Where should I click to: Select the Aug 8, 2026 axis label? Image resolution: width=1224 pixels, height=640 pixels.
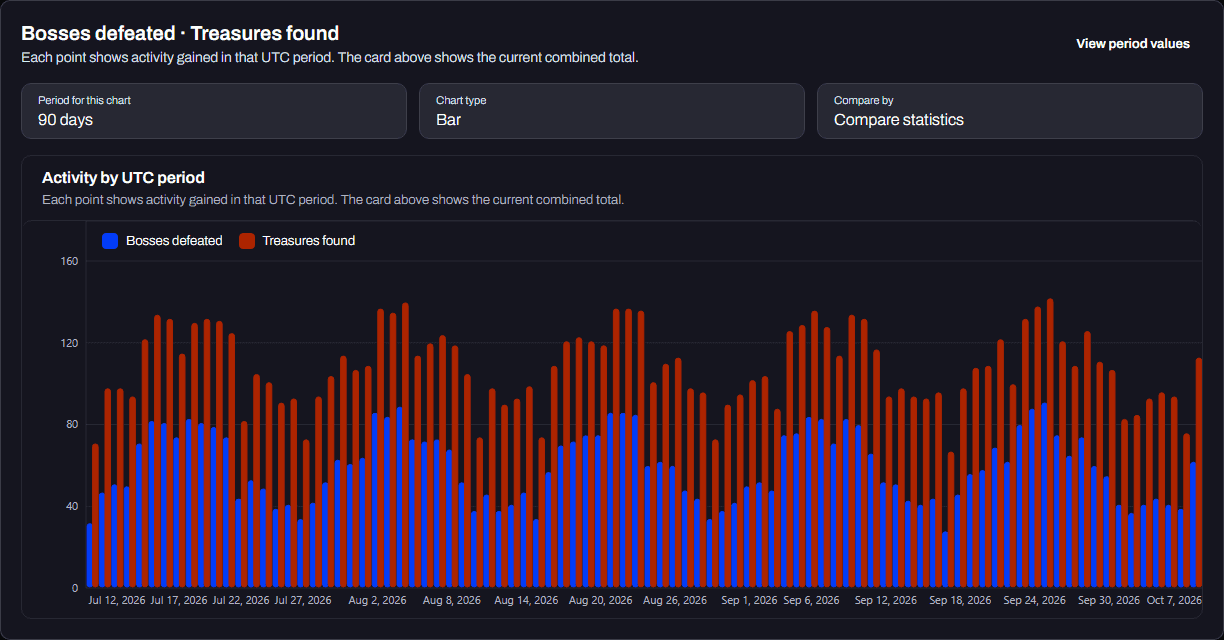[x=451, y=601]
